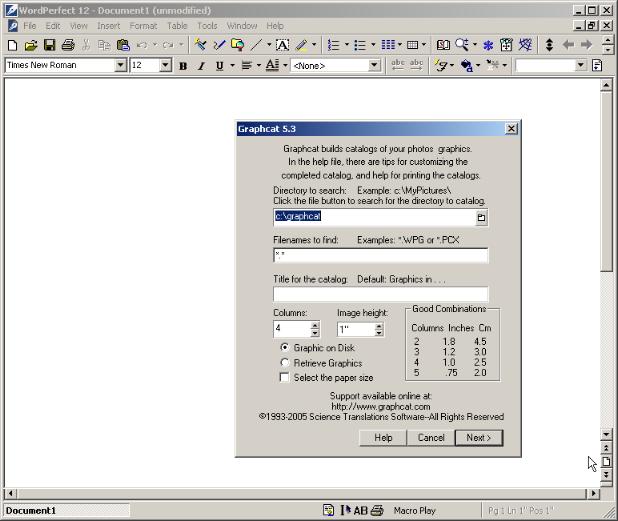Open the Table menu
Image resolution: width=618 pixels, height=521 pixels.
point(177,26)
